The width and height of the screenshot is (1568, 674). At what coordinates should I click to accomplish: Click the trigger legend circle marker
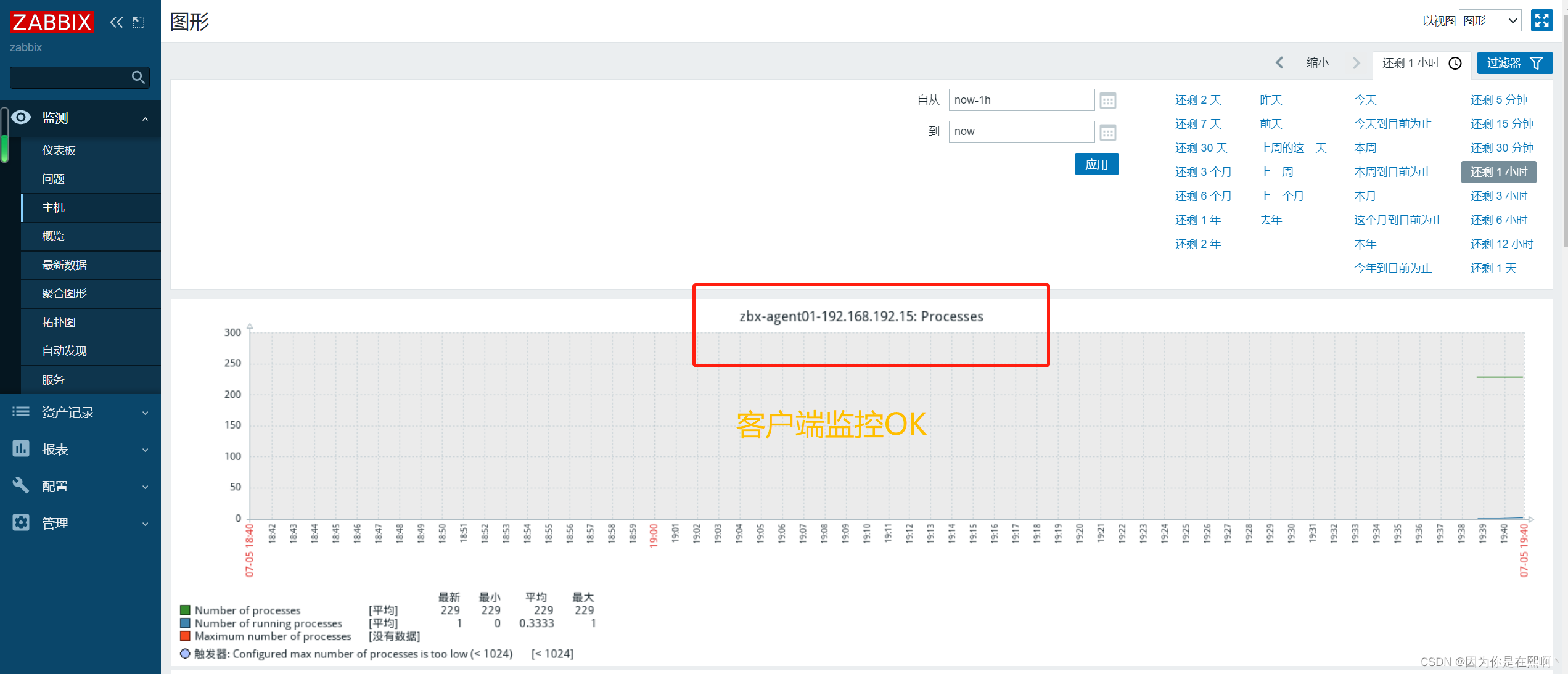coord(185,654)
